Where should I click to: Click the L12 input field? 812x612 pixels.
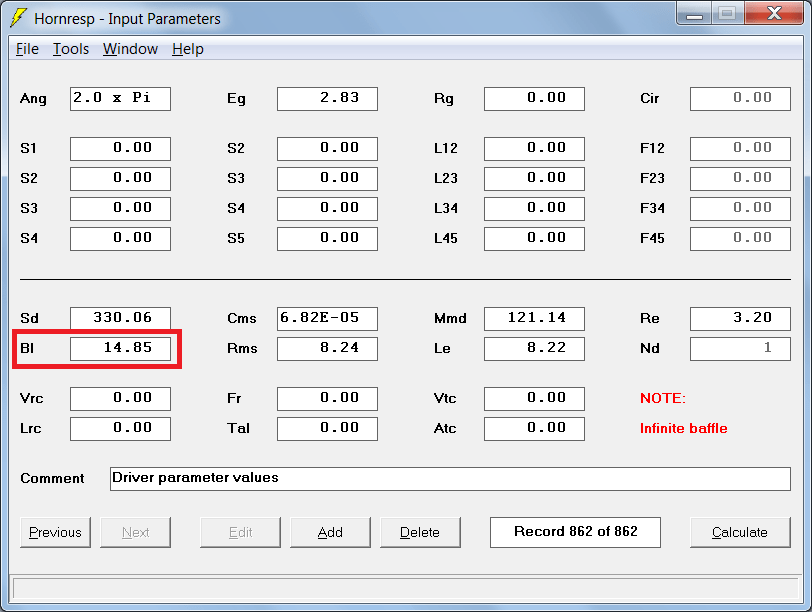534,149
